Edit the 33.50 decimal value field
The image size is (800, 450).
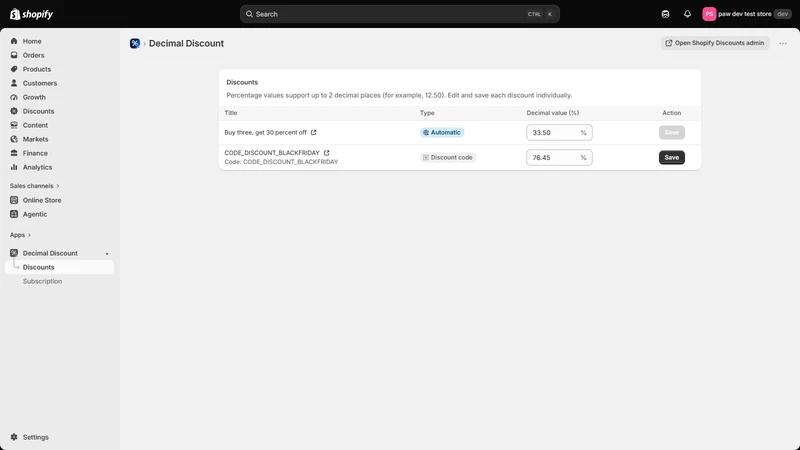(559, 132)
